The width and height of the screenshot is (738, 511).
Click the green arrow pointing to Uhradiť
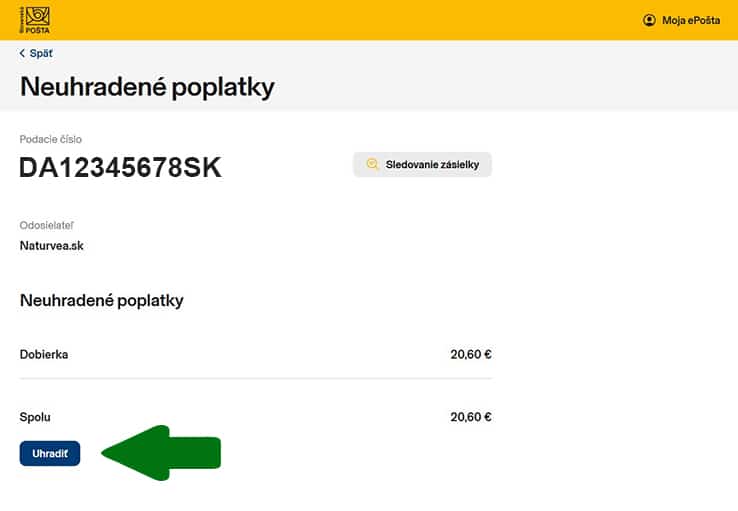point(163,453)
